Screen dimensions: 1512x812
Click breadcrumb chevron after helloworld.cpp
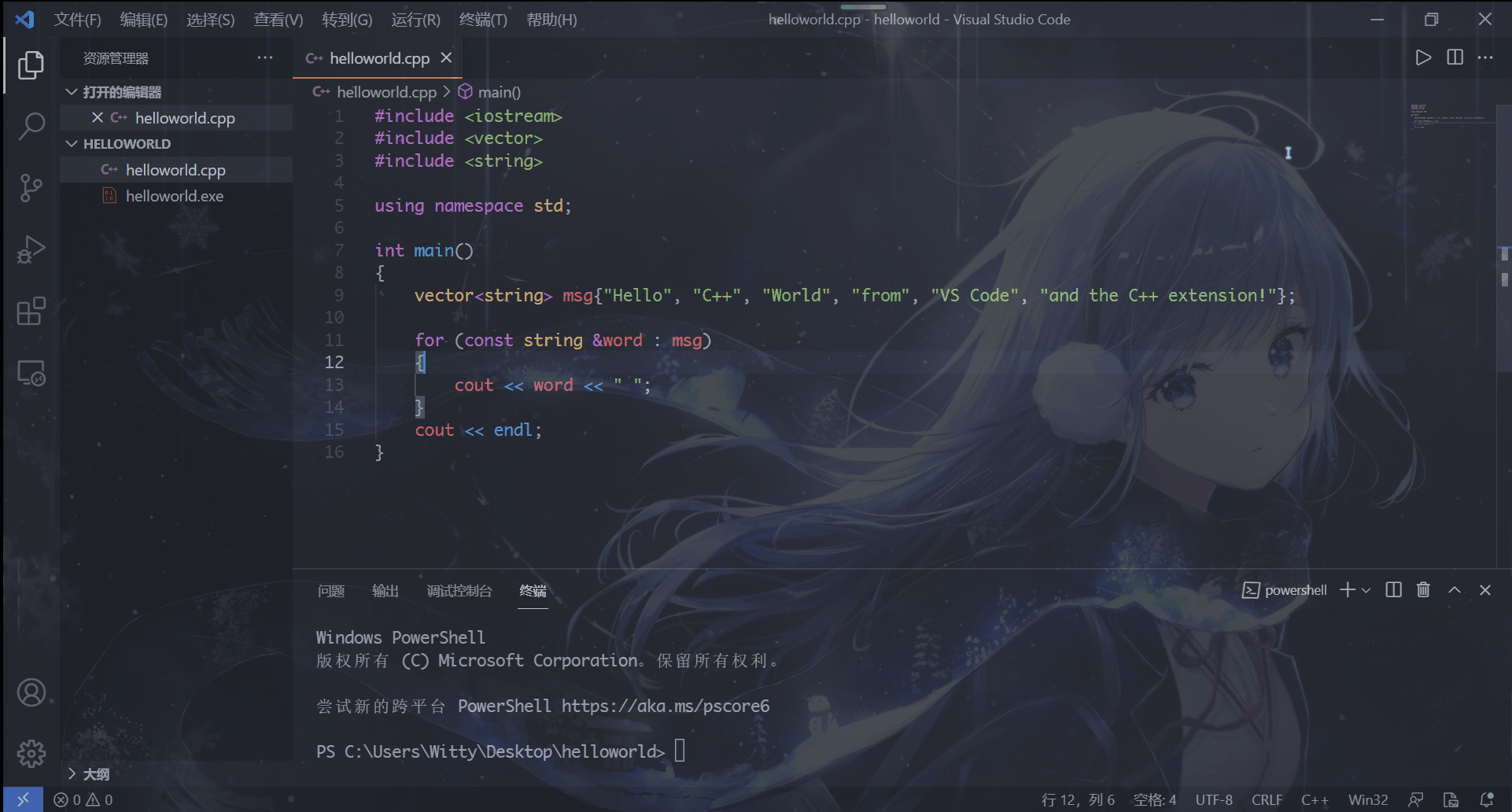point(447,92)
